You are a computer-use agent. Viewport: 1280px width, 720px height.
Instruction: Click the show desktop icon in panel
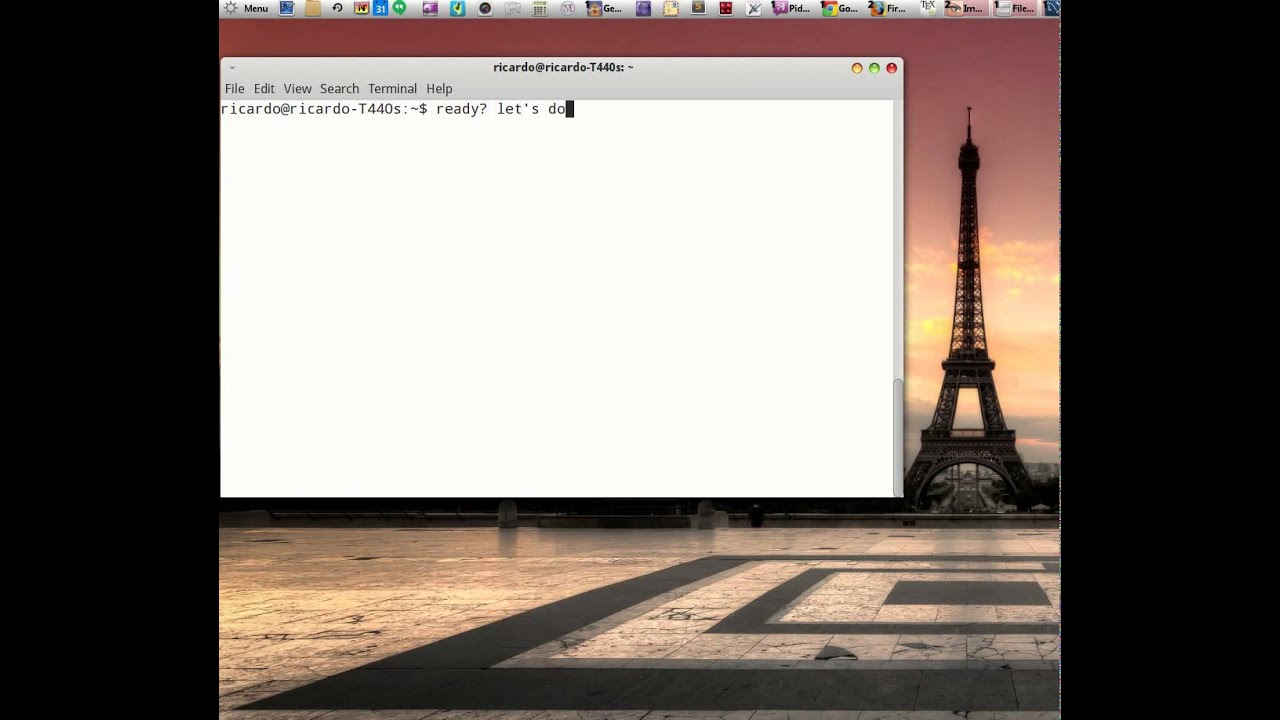(287, 8)
